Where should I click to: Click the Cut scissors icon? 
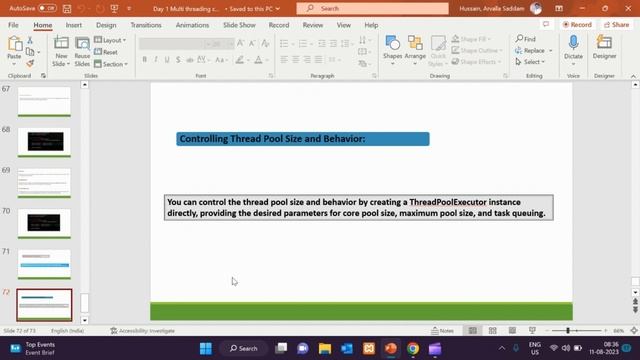(30, 40)
